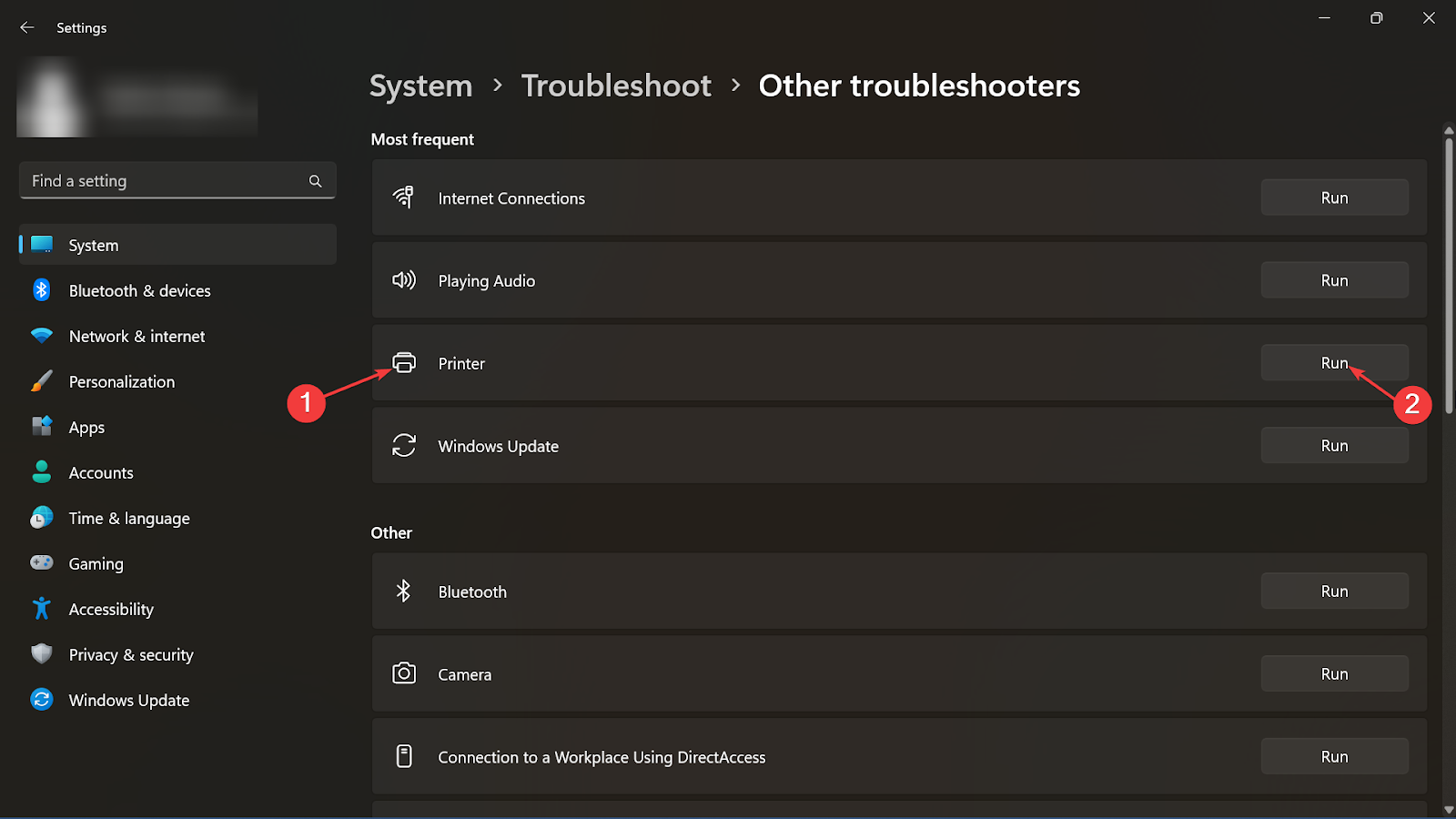Image resolution: width=1456 pixels, height=819 pixels.
Task: Minimize the Settings window
Action: click(x=1325, y=18)
